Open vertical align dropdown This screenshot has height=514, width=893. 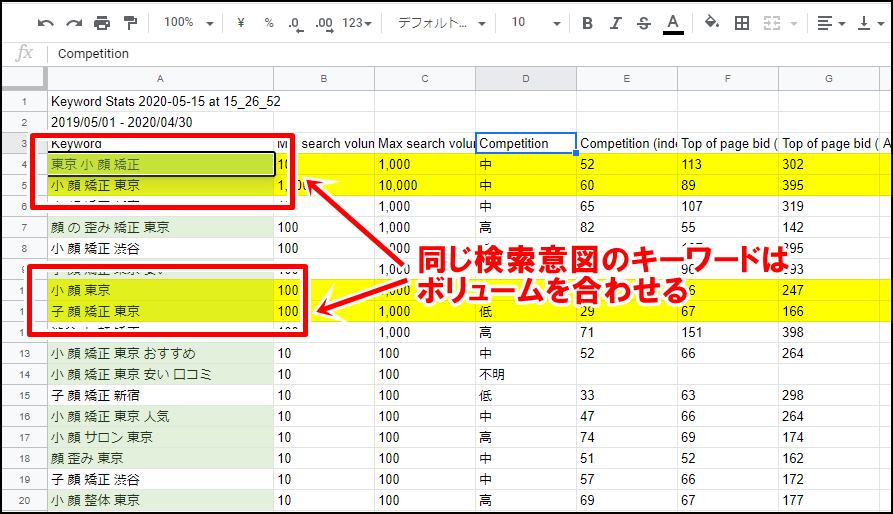[871, 23]
